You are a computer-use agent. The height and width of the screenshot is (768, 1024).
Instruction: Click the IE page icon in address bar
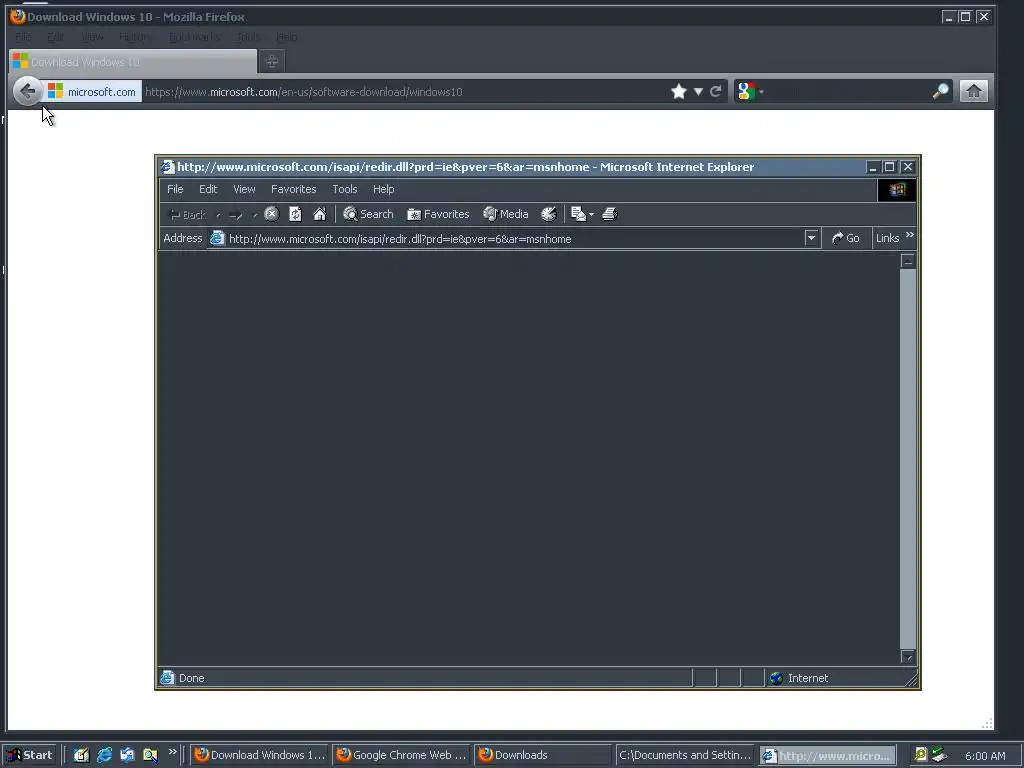(217, 238)
